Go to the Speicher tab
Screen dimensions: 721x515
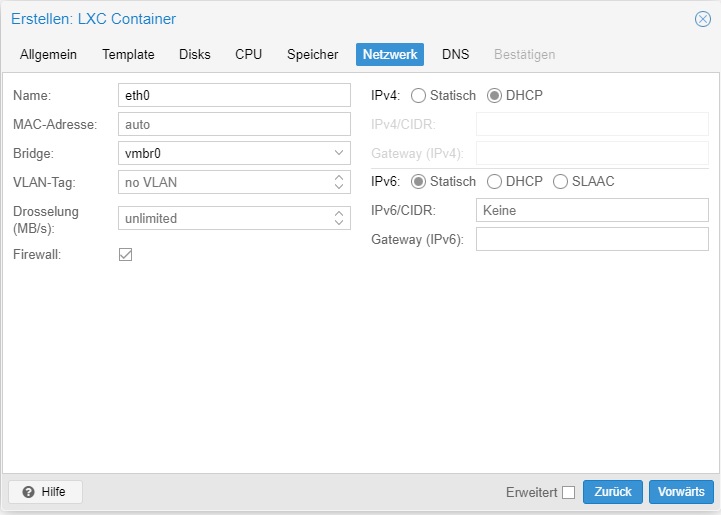(x=313, y=54)
